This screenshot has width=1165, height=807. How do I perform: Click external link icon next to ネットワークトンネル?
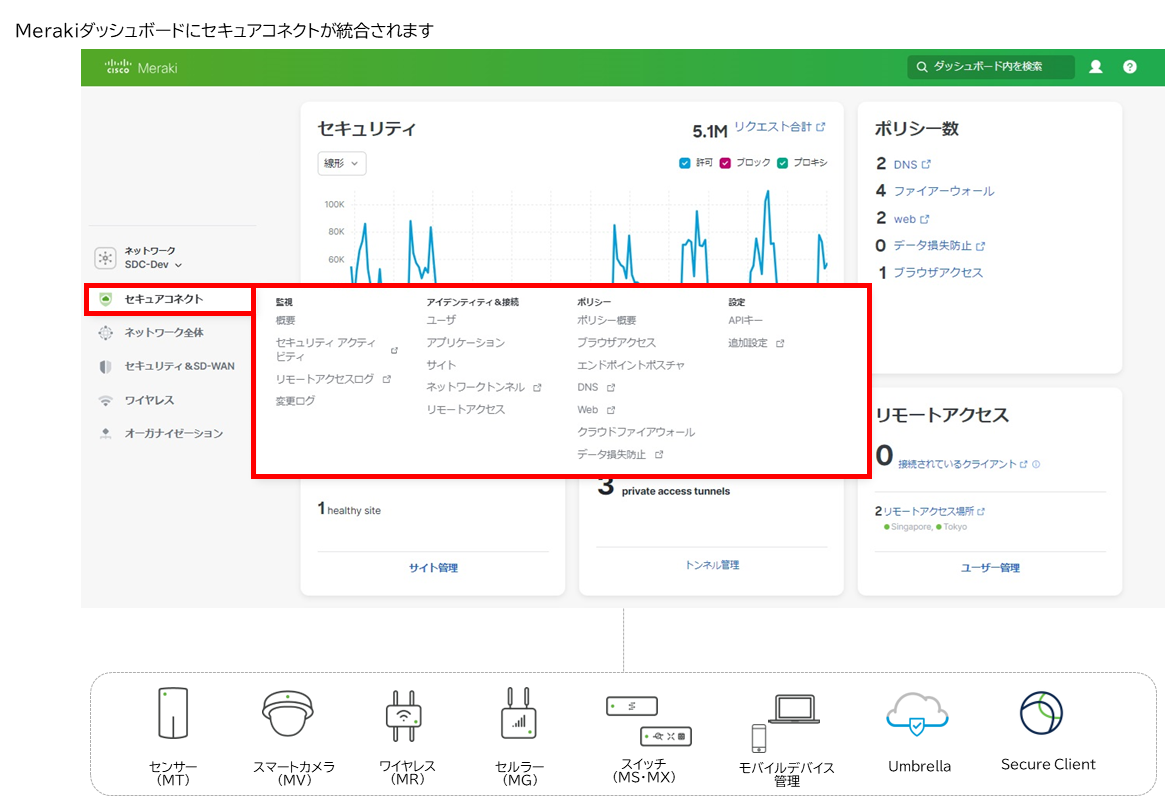click(x=537, y=387)
